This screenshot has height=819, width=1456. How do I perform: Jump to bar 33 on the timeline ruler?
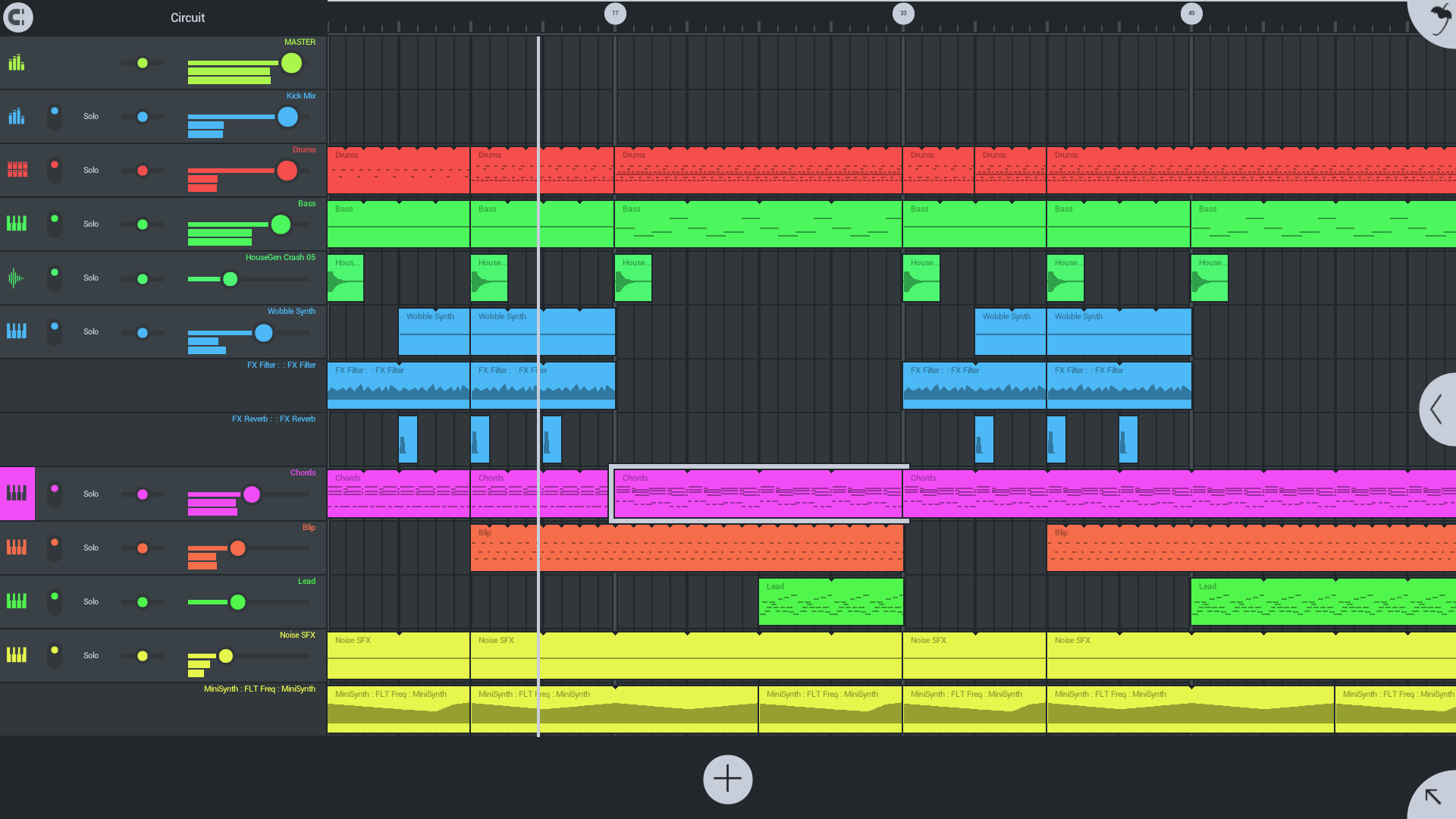point(903,13)
